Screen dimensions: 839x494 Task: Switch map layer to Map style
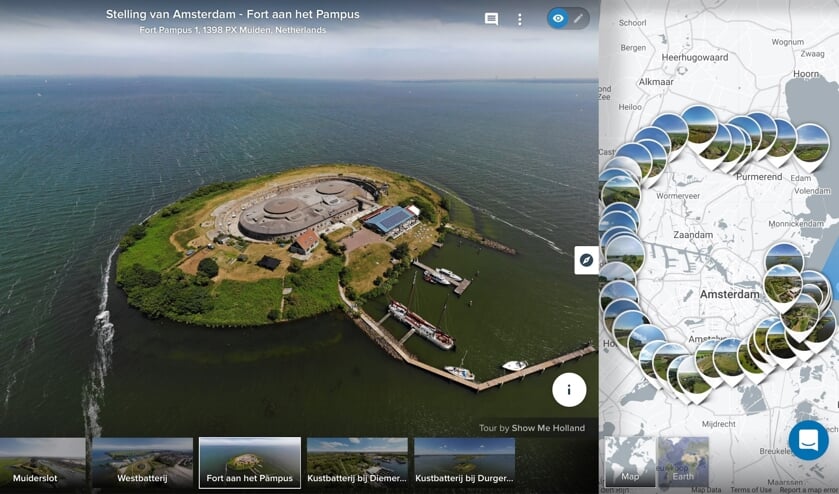(x=630, y=461)
